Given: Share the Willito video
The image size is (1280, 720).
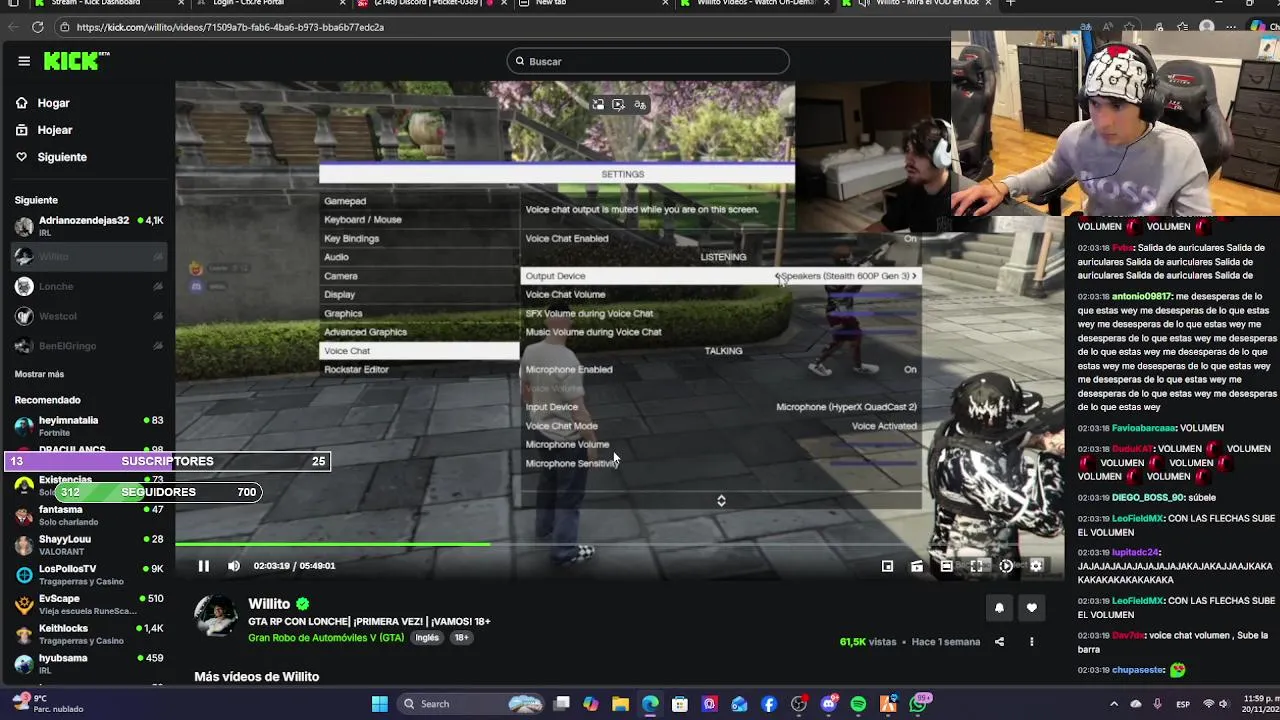Looking at the screenshot, I should tap(999, 642).
